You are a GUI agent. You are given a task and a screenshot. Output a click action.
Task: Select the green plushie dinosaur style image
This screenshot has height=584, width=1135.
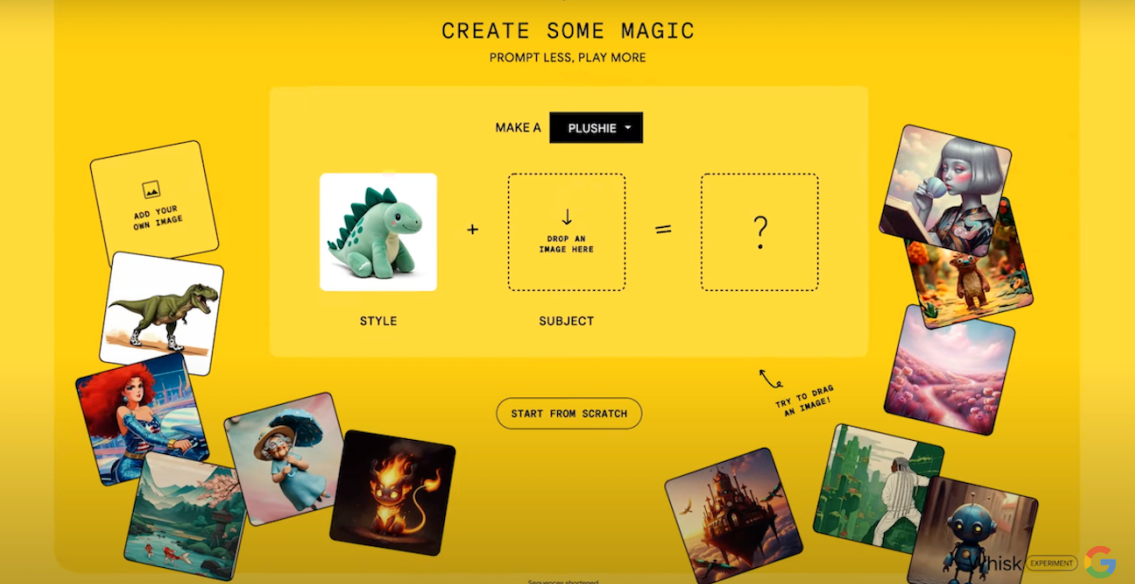379,232
